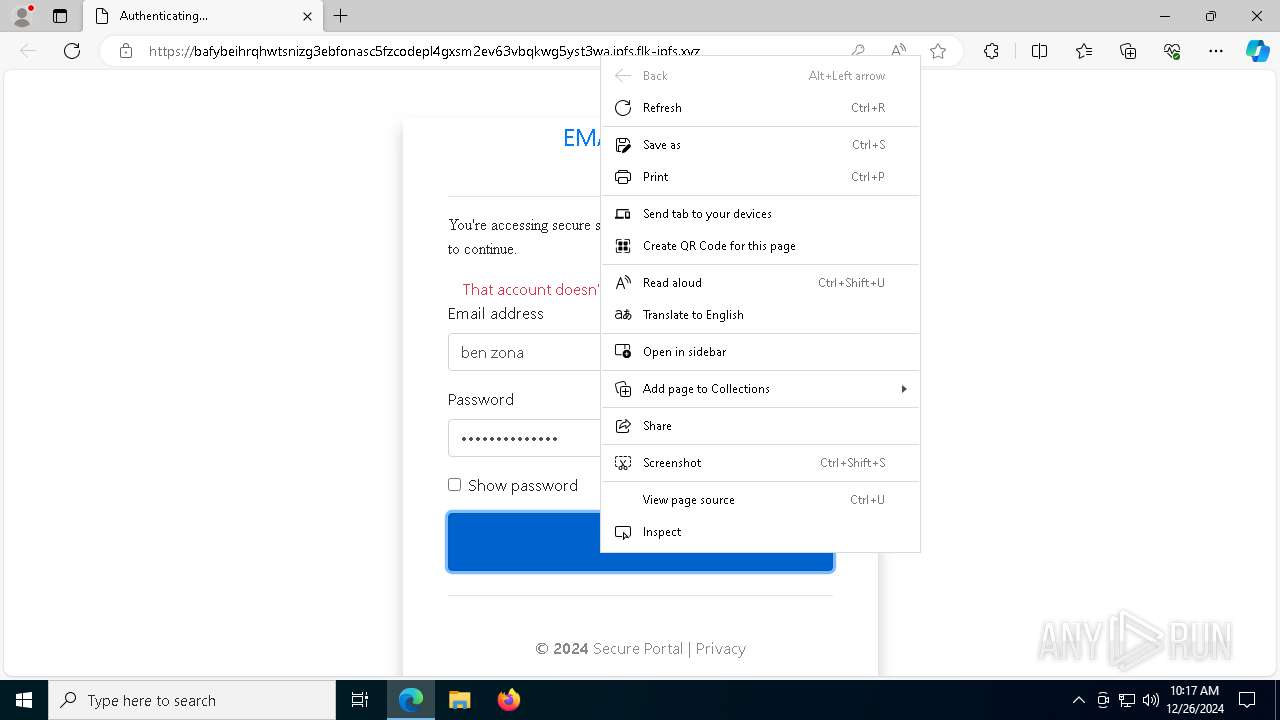Open Settings and more ellipsis menu
Image resolution: width=1280 pixels, height=720 pixels.
point(1216,51)
